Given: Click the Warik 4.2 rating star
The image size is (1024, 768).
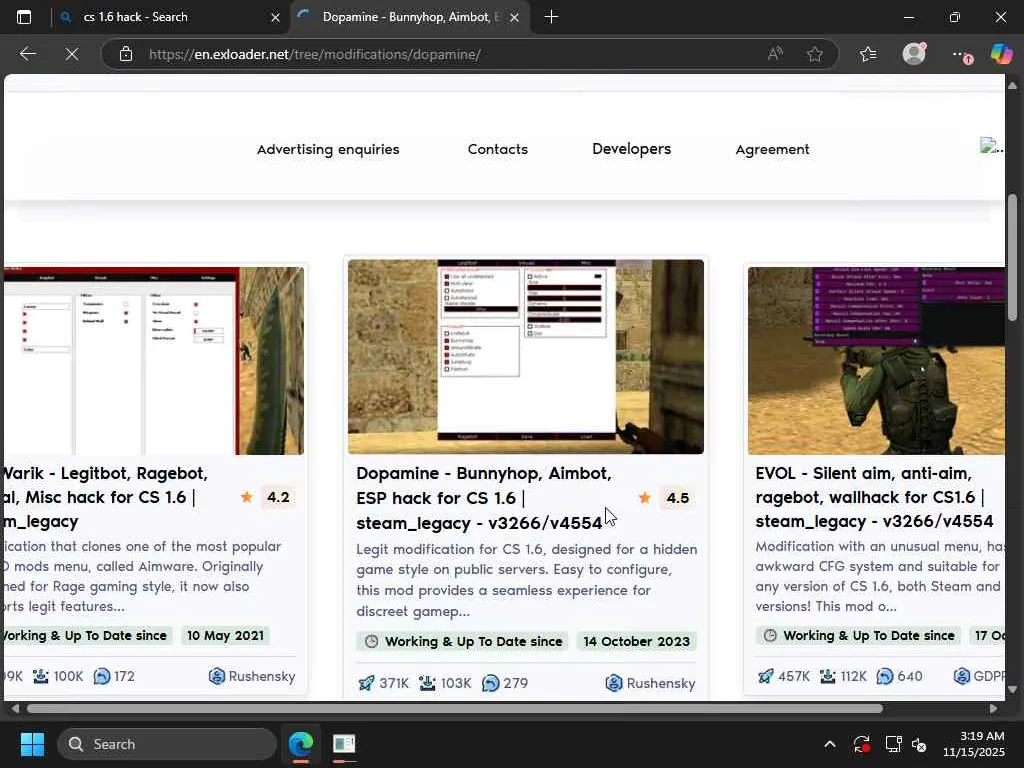Looking at the screenshot, I should (x=246, y=497).
